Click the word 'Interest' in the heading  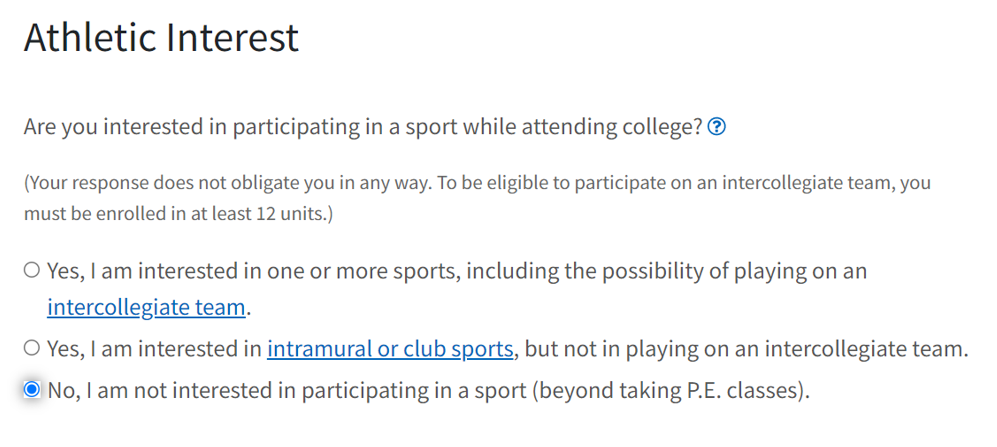click(x=232, y=37)
